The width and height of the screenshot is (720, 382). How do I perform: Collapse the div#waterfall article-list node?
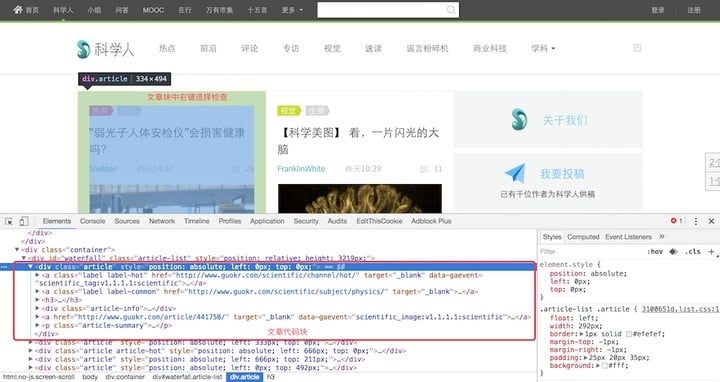click(24, 258)
